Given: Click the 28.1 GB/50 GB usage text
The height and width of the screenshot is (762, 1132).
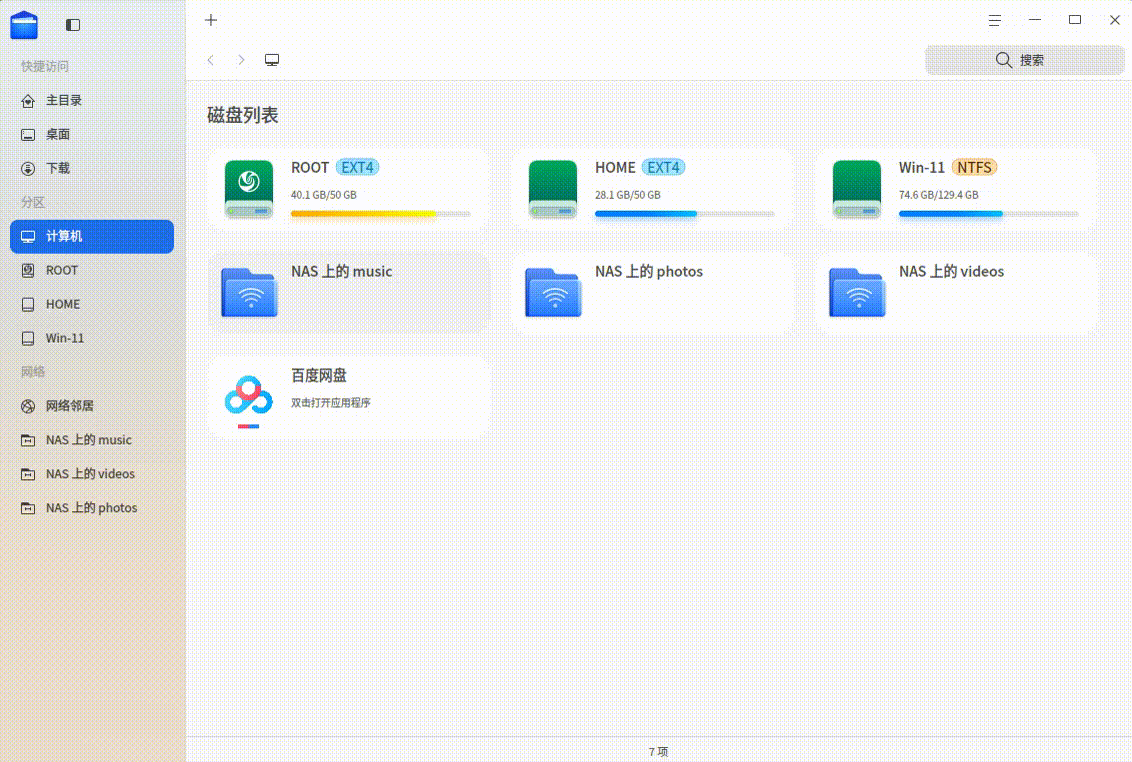Looking at the screenshot, I should (x=627, y=195).
